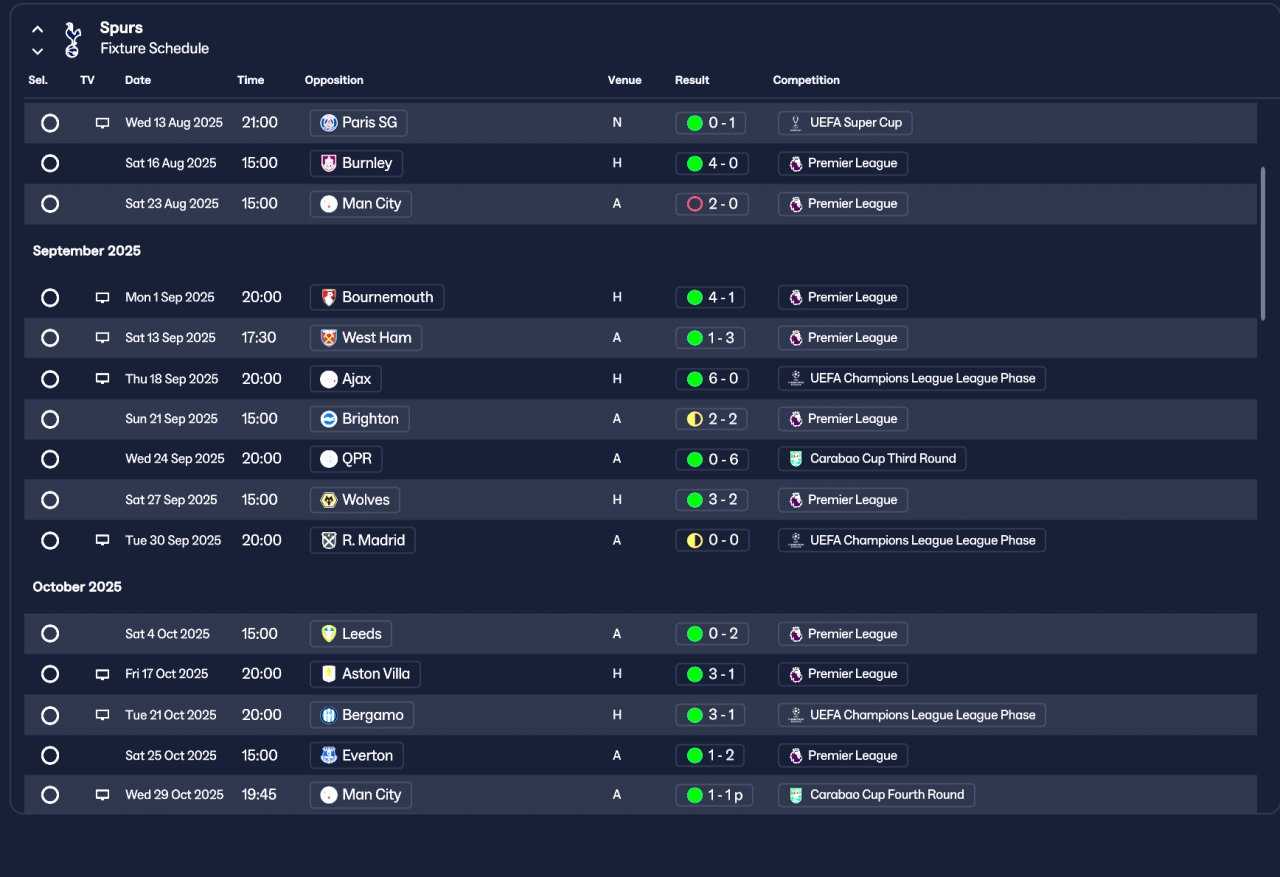1280x877 pixels.
Task: Click the Champions League logo in Bergamo row
Action: 796,715
